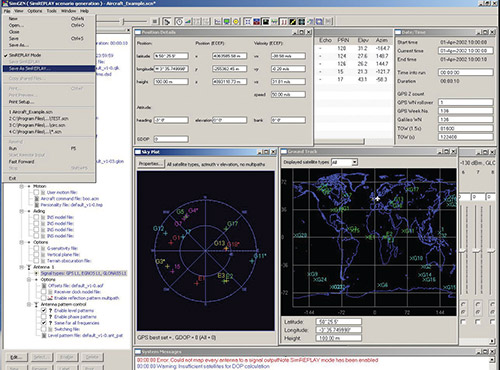Select the Signal types tree row
The height and width of the screenshot is (370, 500).
point(83,274)
